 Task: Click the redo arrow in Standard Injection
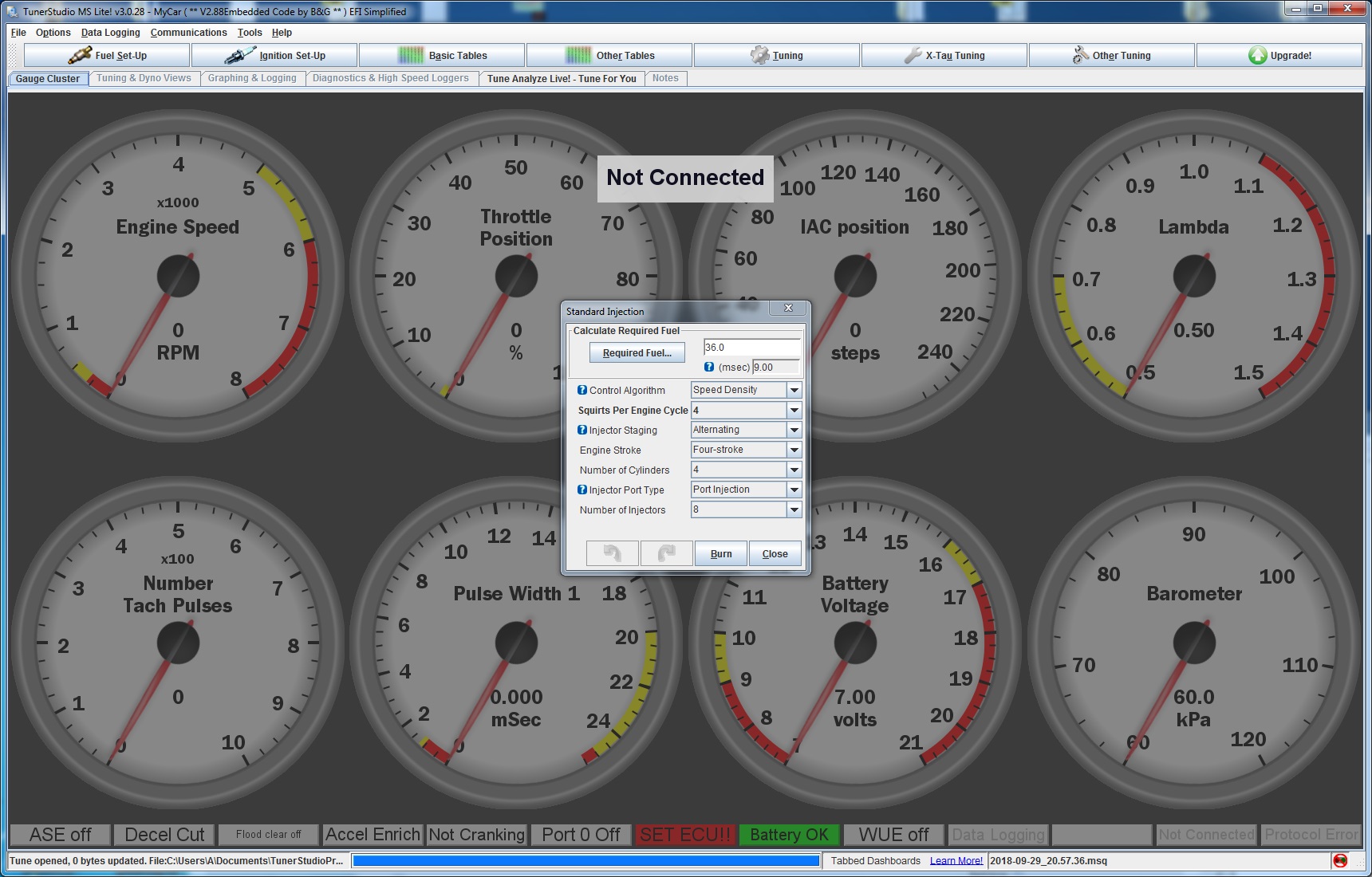[666, 553]
